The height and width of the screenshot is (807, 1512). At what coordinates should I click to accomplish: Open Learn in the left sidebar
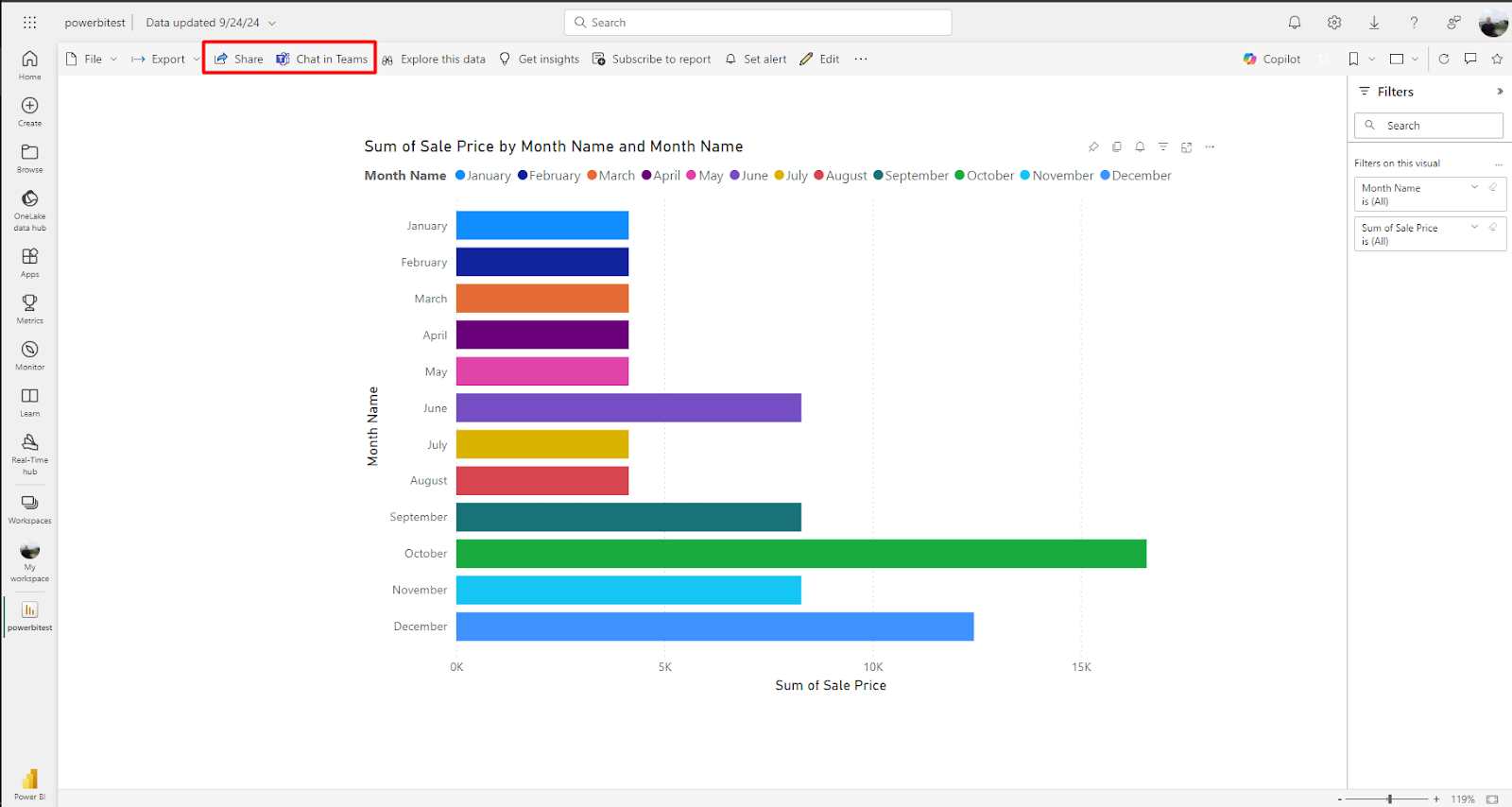coord(29,401)
